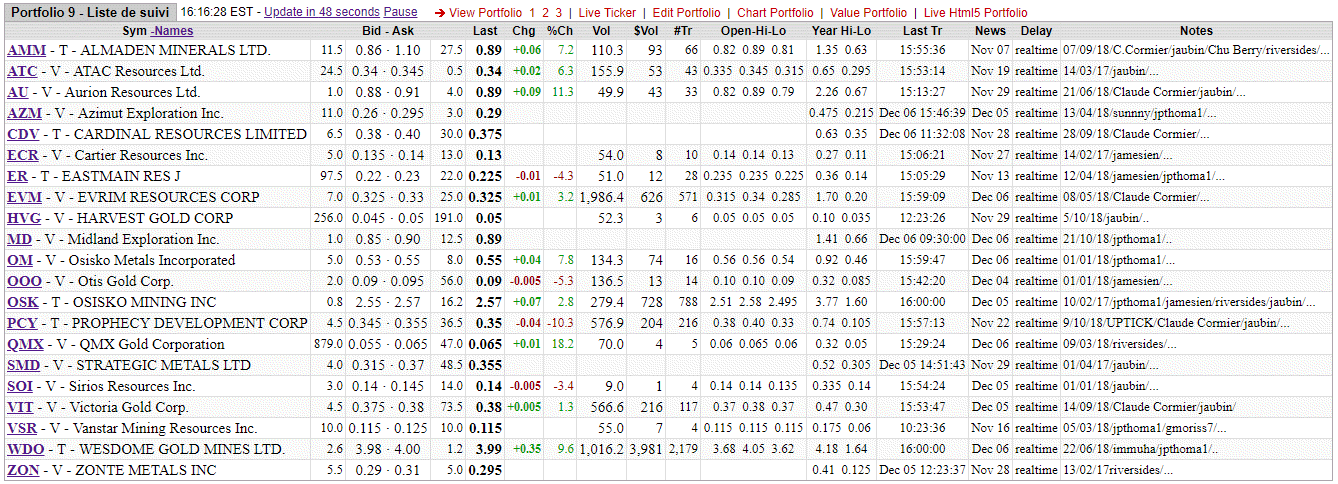Open Edit Portfolio

tap(686, 13)
